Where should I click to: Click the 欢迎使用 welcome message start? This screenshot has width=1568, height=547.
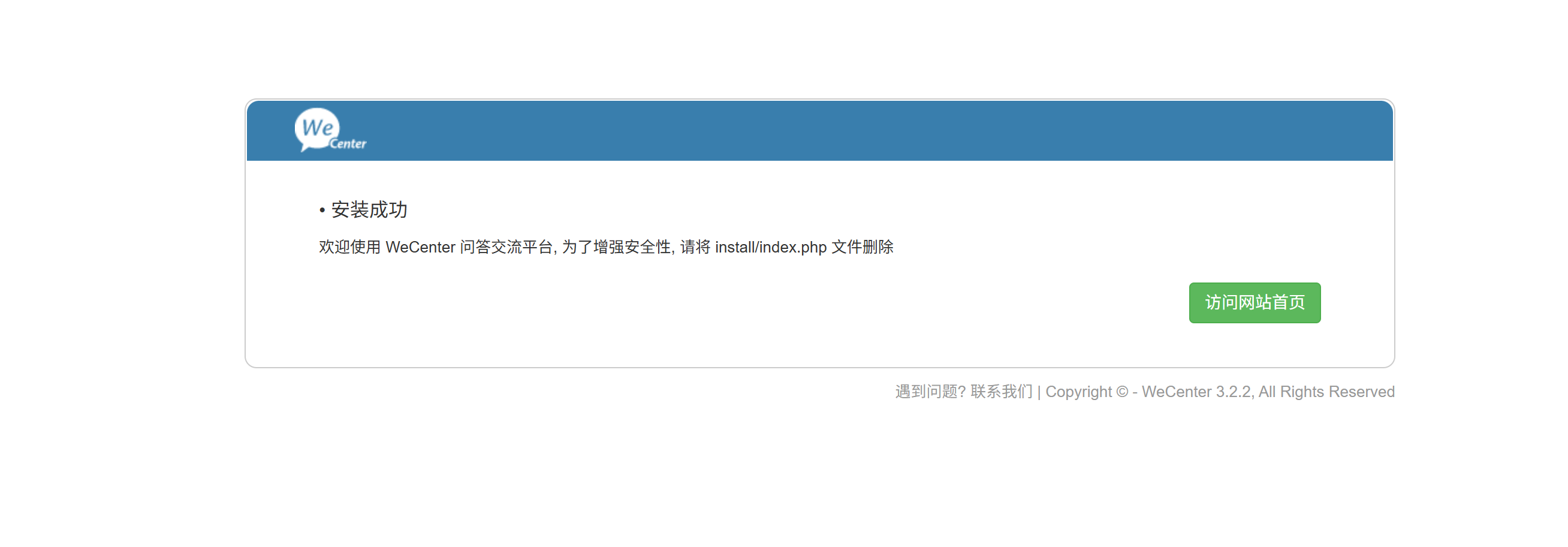pos(349,247)
